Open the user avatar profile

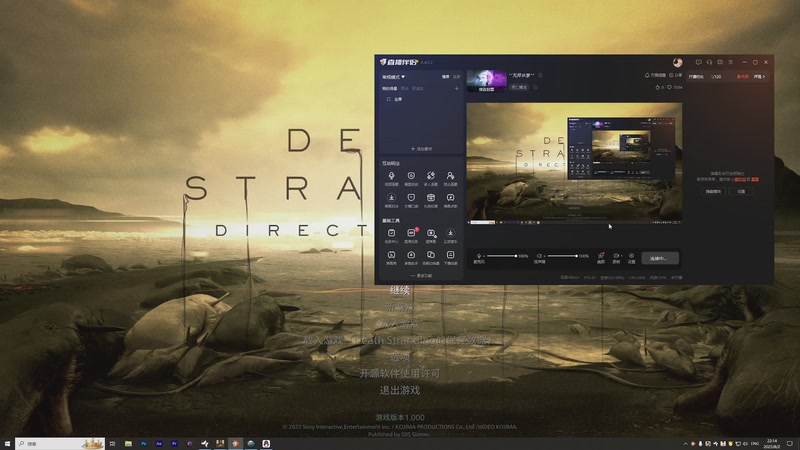pyautogui.click(x=678, y=62)
